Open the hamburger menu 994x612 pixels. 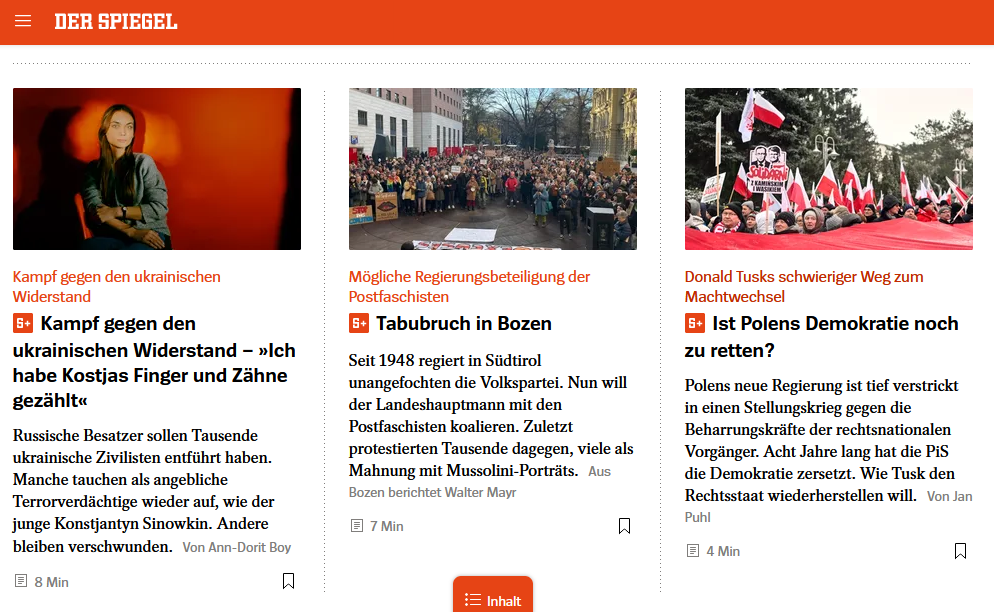(23, 21)
